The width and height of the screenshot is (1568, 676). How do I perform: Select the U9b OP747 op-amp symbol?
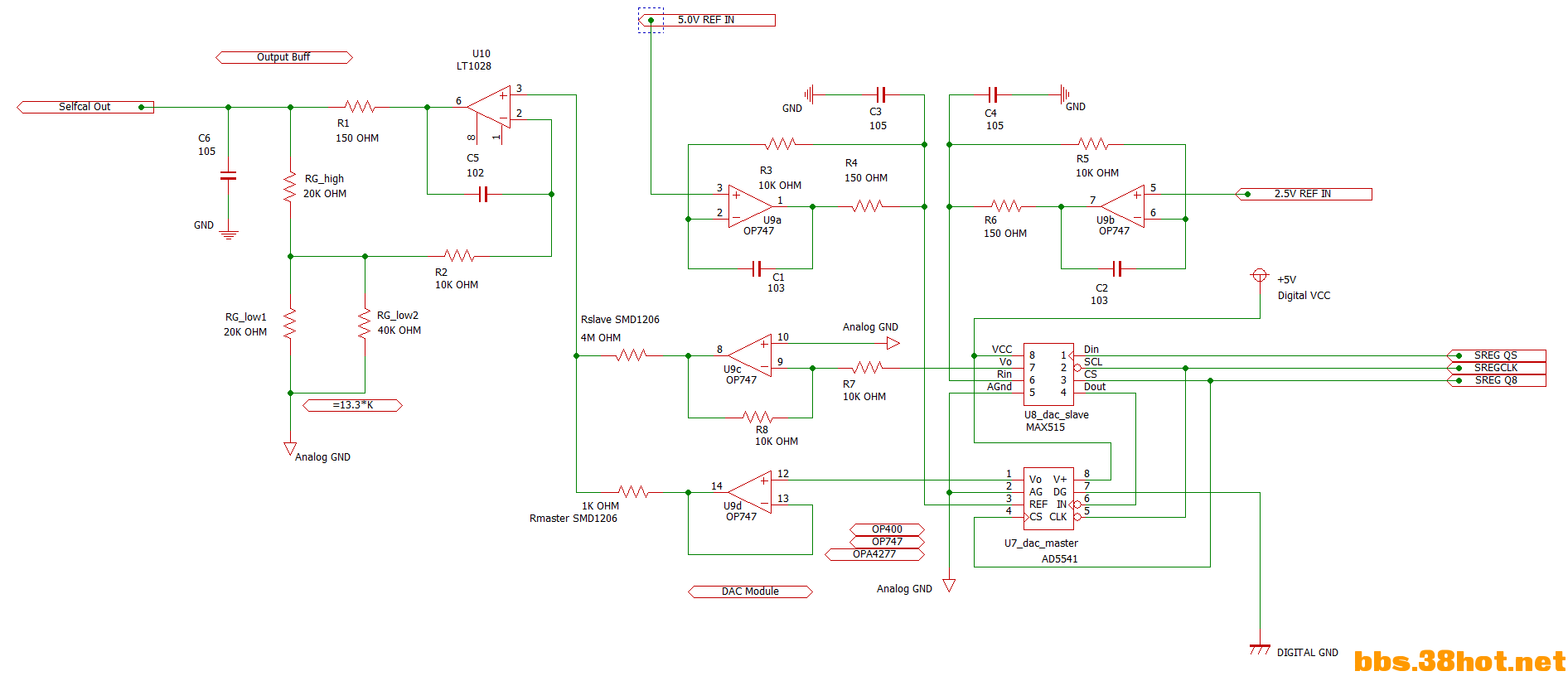pyautogui.click(x=1123, y=206)
